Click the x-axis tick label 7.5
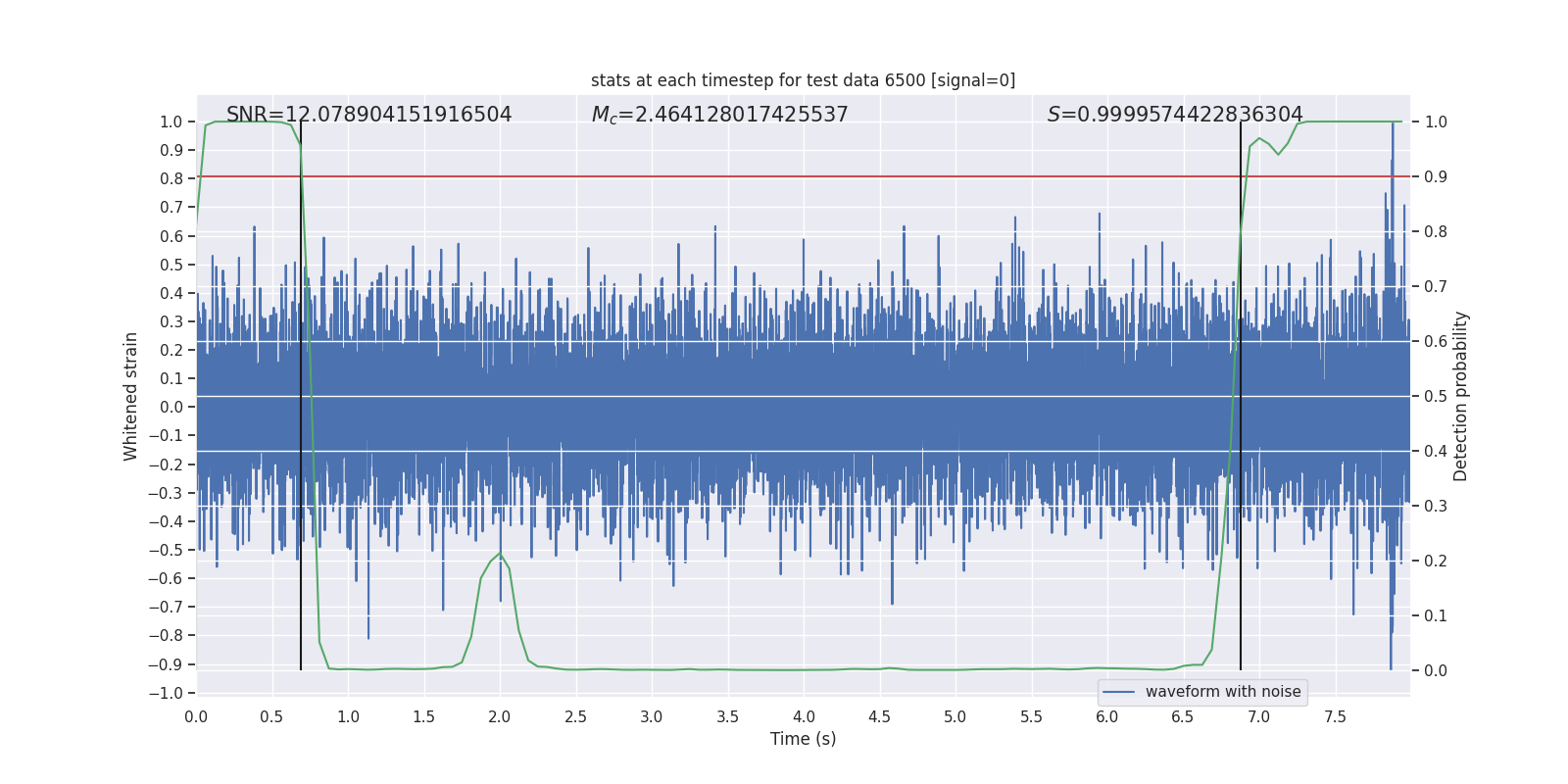The height and width of the screenshot is (784, 1568). (1335, 716)
